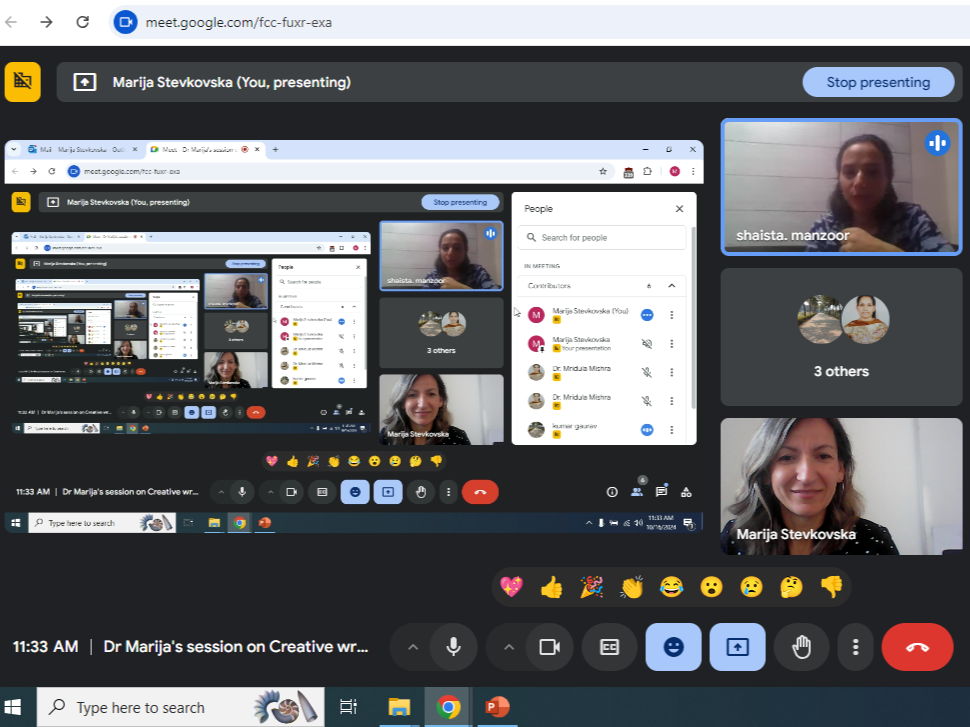
Task: Hide the emoji reactions bar with the smiley button
Action: pos(673,647)
